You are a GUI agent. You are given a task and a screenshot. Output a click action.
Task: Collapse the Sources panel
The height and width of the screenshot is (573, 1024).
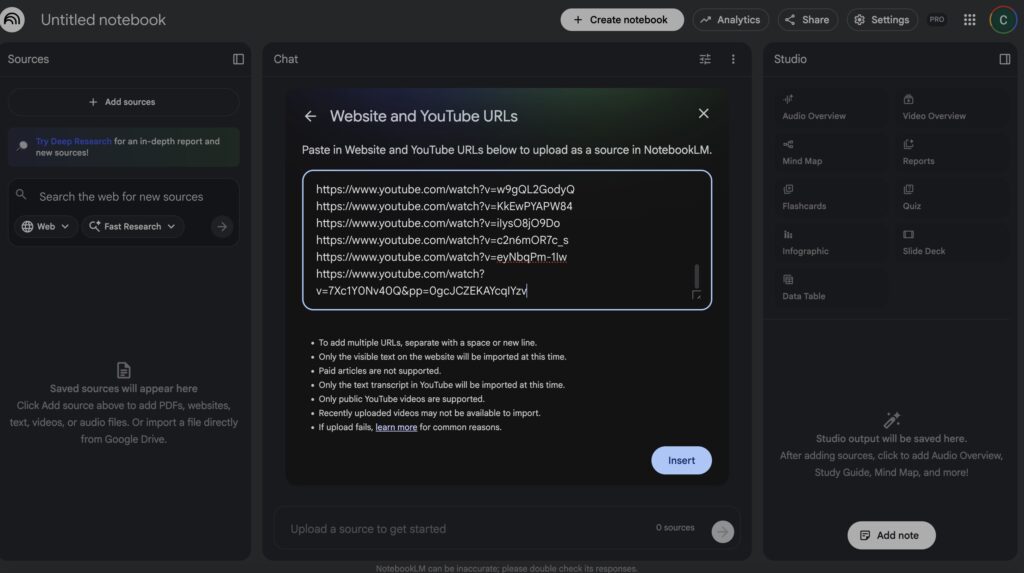pos(238,59)
